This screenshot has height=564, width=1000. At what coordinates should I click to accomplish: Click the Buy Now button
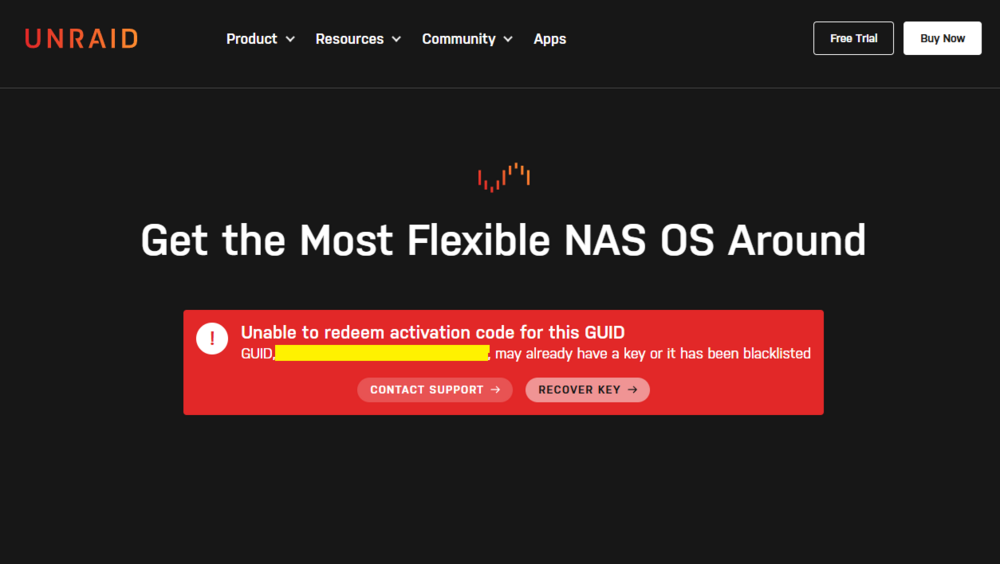(942, 38)
